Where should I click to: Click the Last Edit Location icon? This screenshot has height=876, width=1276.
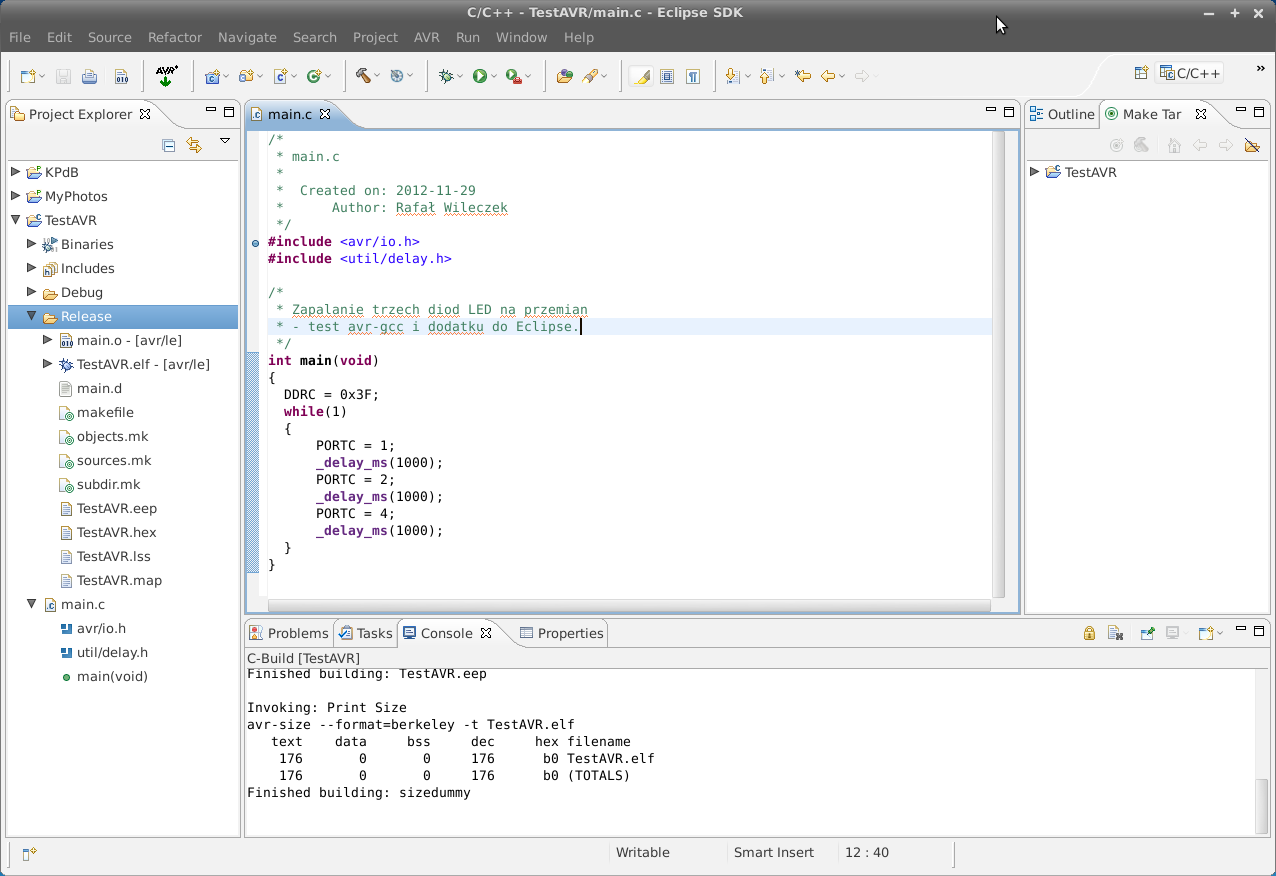click(x=802, y=76)
